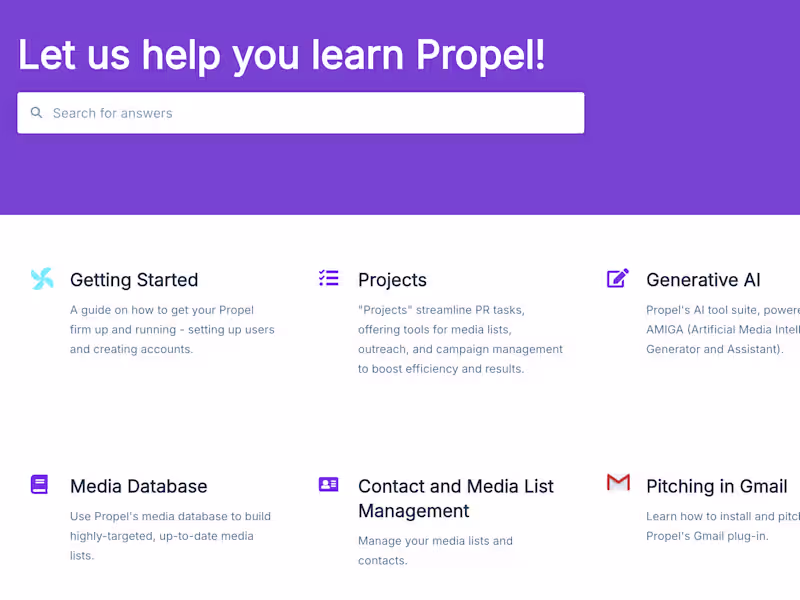Open the Pitching in Gmail collection
800x600 pixels.
[x=716, y=487]
